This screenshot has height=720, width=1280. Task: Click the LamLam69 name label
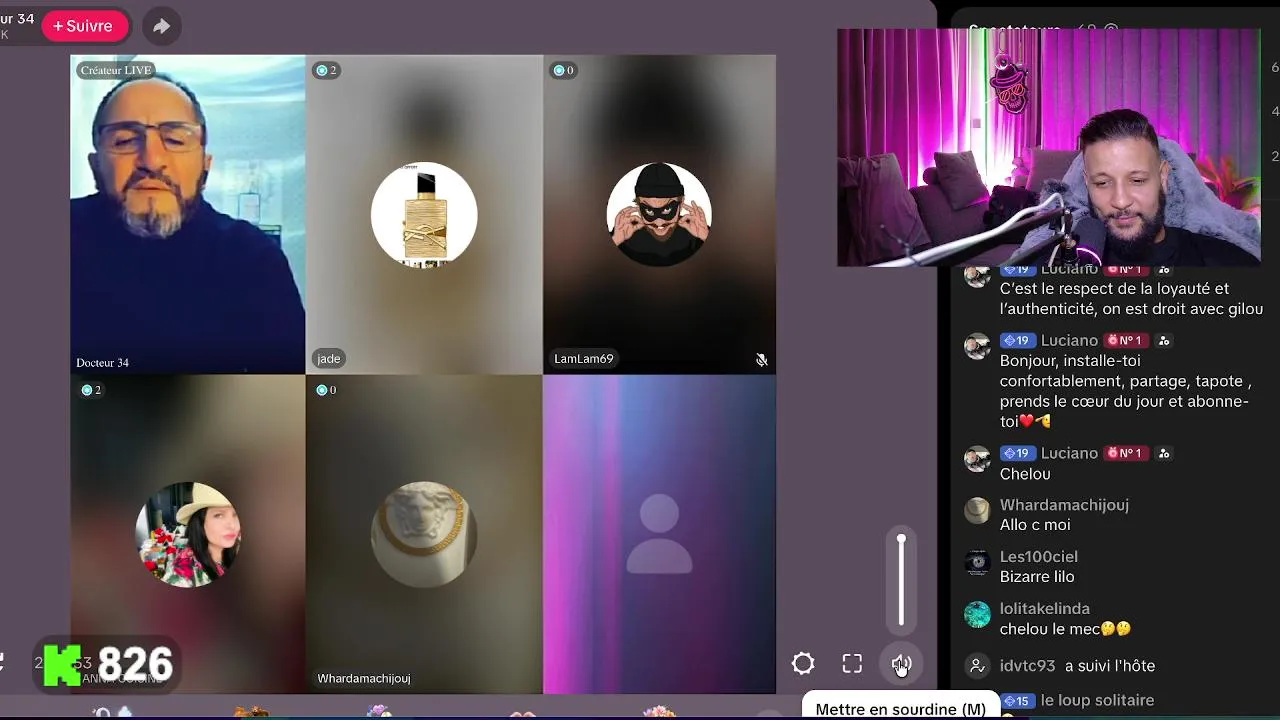tap(584, 358)
